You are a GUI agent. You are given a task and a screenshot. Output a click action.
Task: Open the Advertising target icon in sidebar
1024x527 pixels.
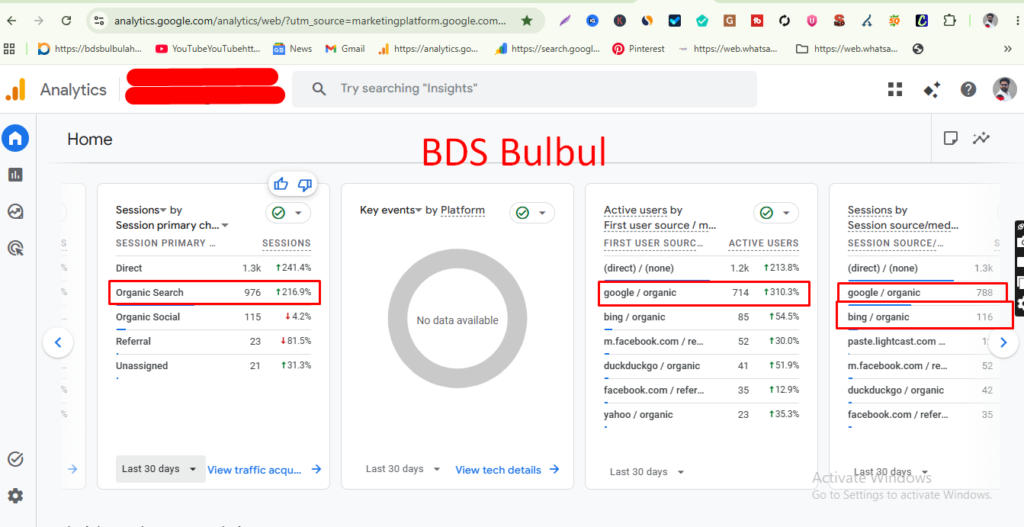15,248
